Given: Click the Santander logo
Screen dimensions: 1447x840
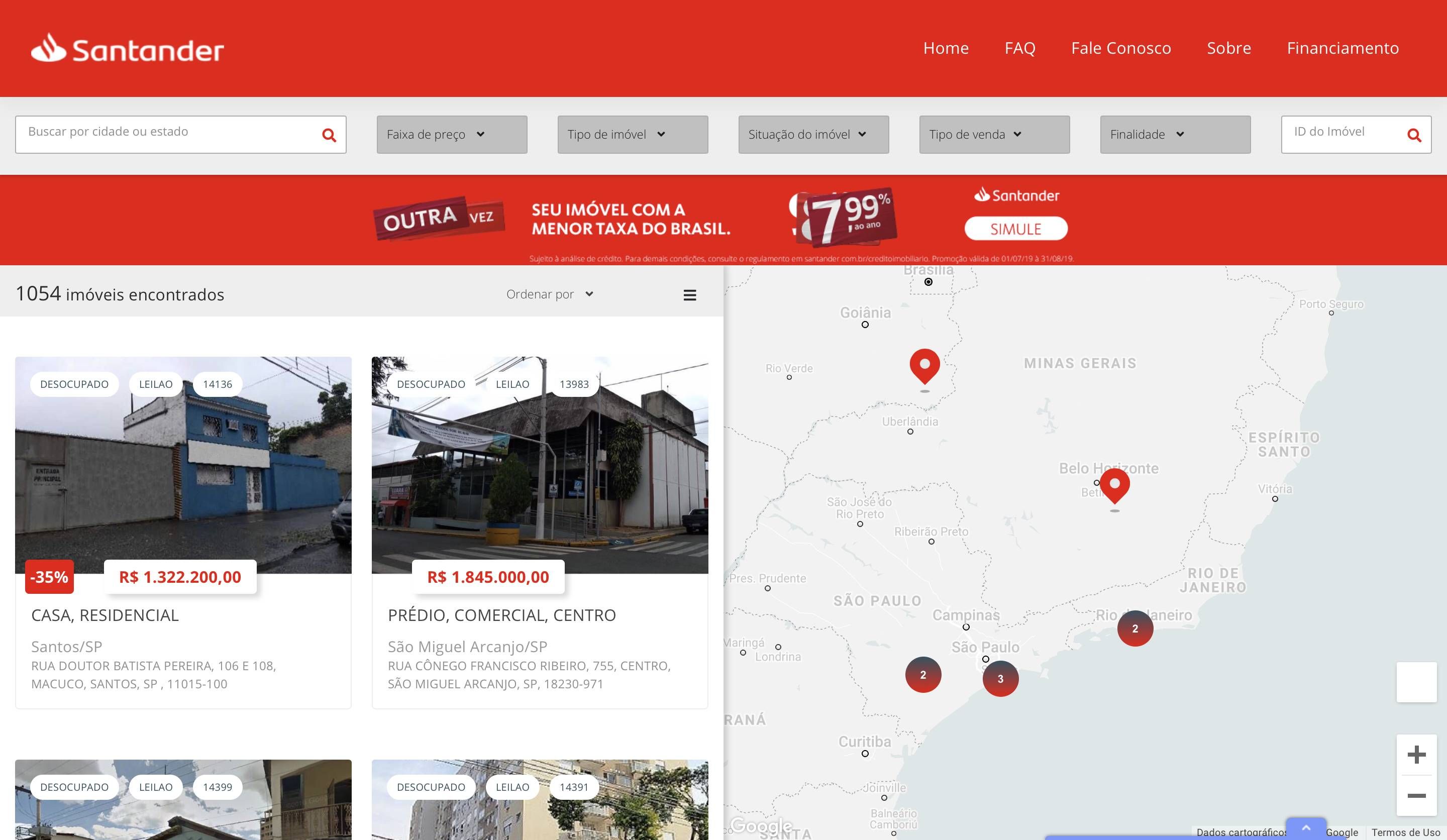Looking at the screenshot, I should [x=127, y=48].
